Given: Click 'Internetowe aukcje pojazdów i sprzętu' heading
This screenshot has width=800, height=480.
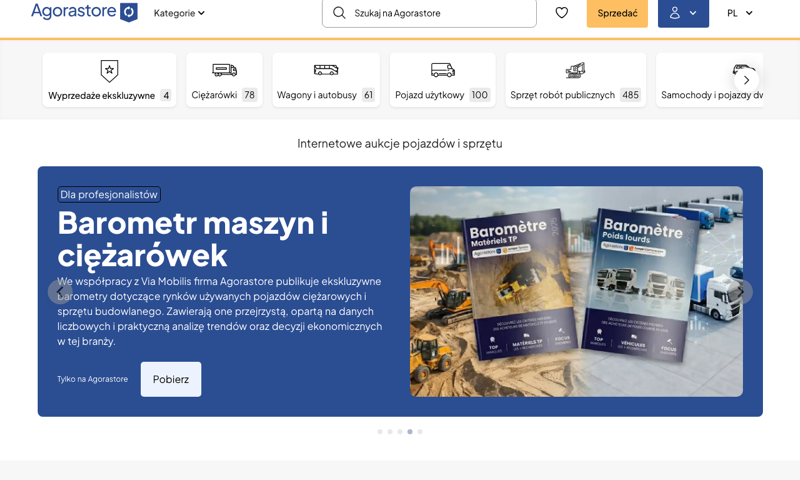Looking at the screenshot, I should (400, 144).
